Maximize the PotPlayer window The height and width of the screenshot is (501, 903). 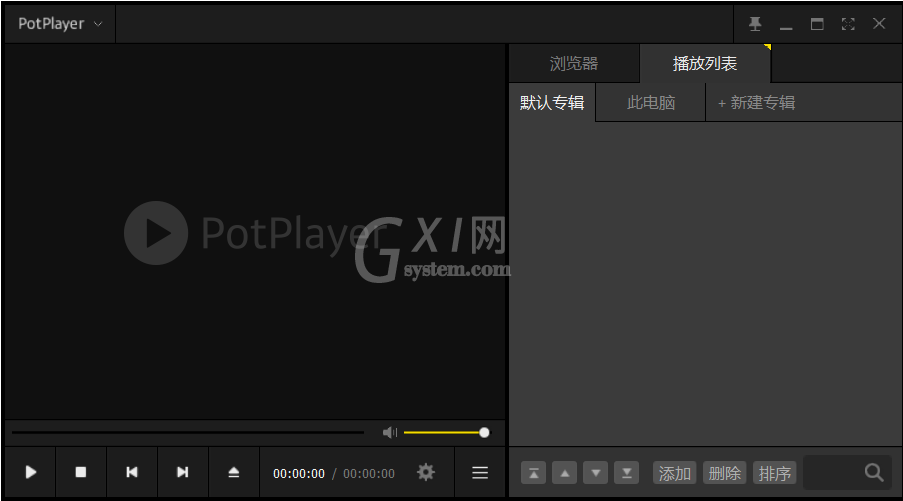click(x=817, y=24)
